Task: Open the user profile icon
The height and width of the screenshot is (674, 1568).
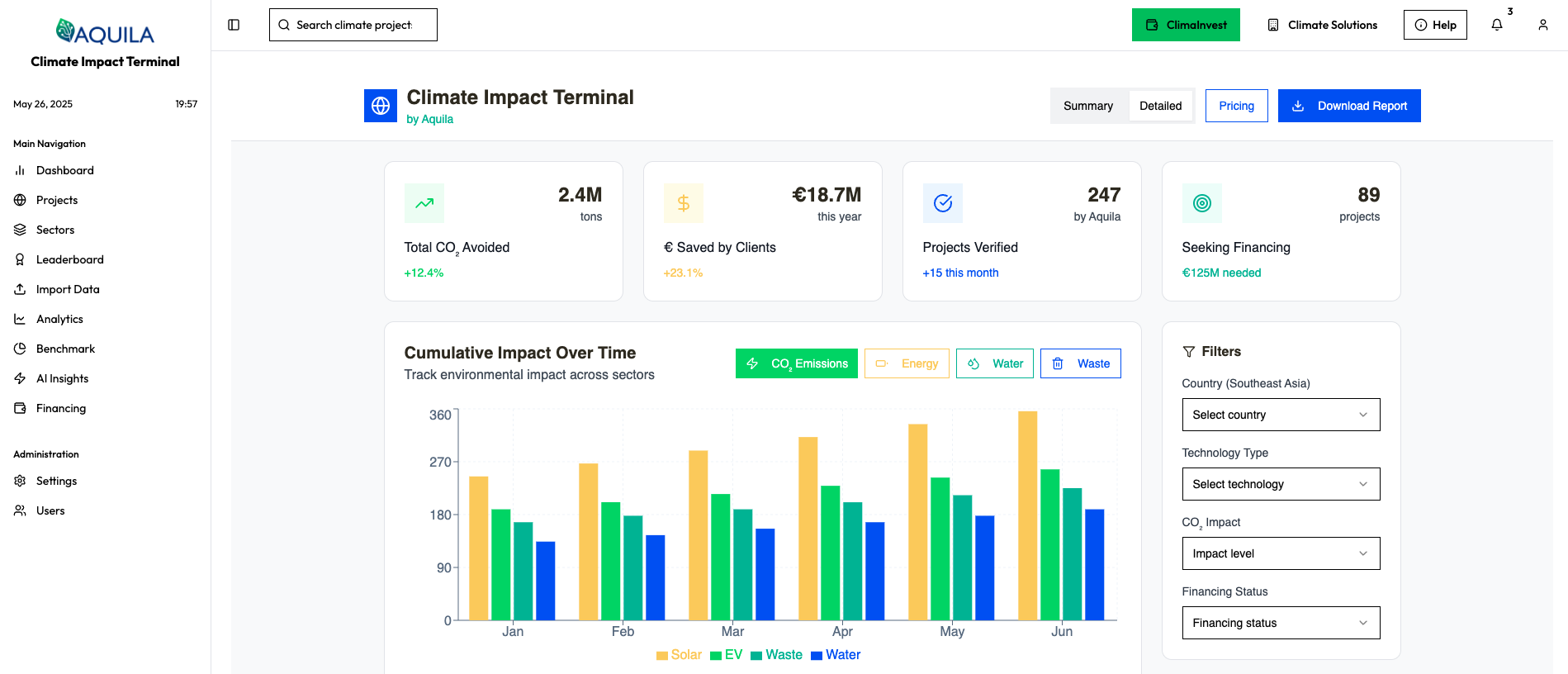Action: (1542, 25)
